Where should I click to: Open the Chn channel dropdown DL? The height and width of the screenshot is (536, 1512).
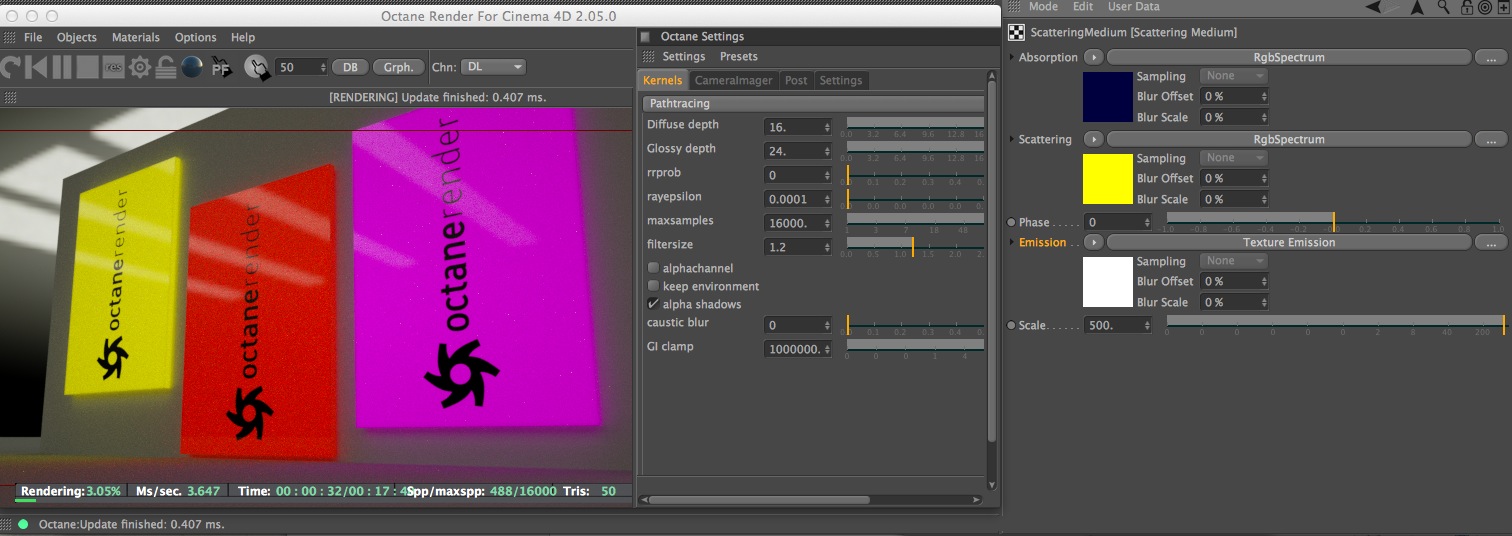(494, 67)
